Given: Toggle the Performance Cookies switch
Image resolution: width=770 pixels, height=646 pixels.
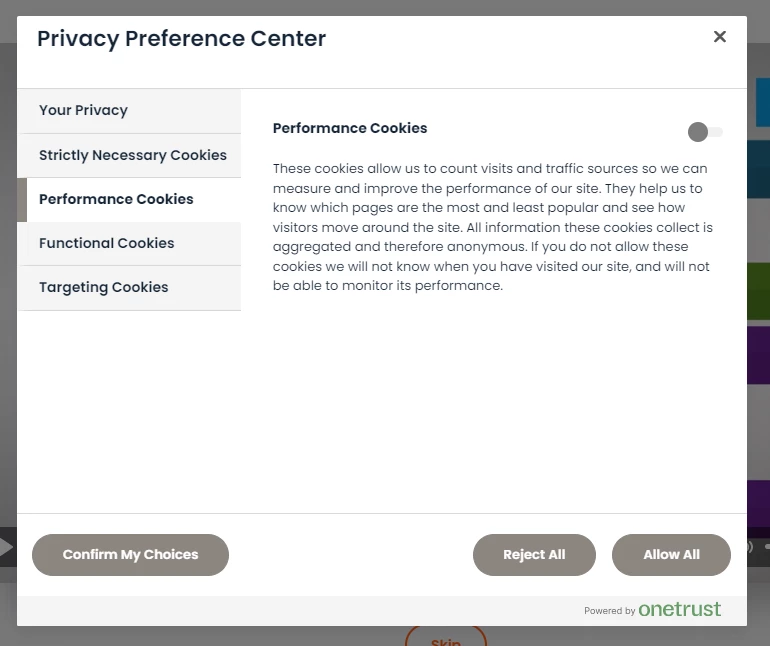Looking at the screenshot, I should tap(705, 132).
